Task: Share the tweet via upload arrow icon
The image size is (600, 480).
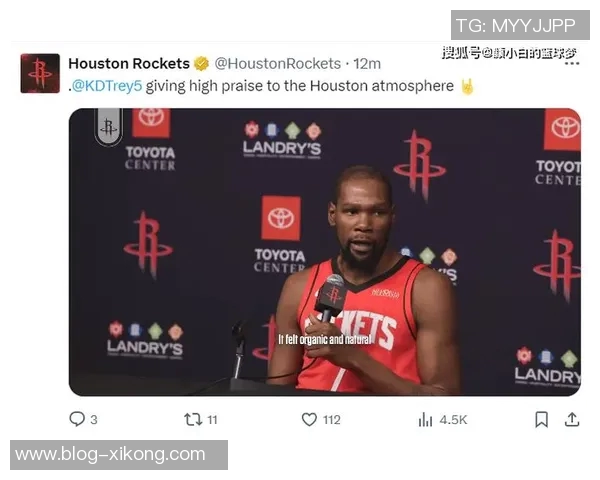Action: tap(572, 419)
